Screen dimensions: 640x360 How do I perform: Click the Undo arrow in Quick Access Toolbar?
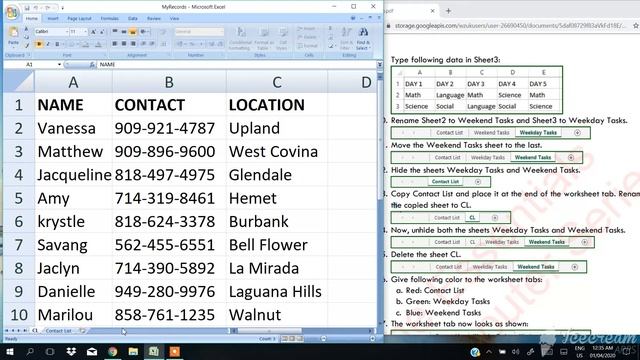pos(36,8)
